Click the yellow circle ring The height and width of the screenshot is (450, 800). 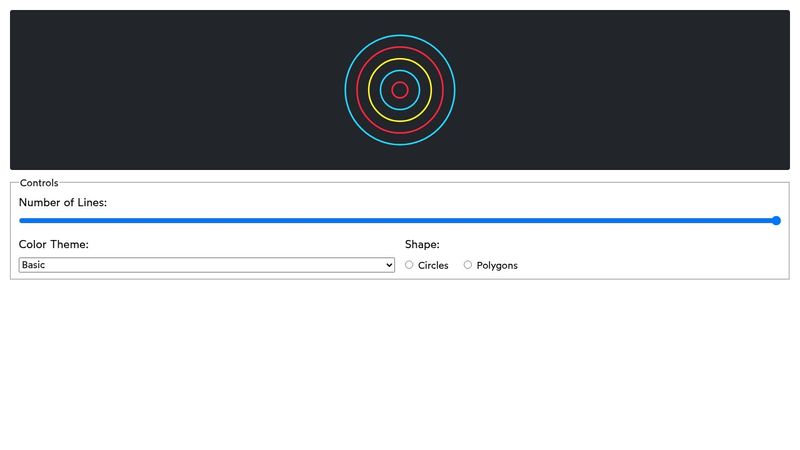369,90
